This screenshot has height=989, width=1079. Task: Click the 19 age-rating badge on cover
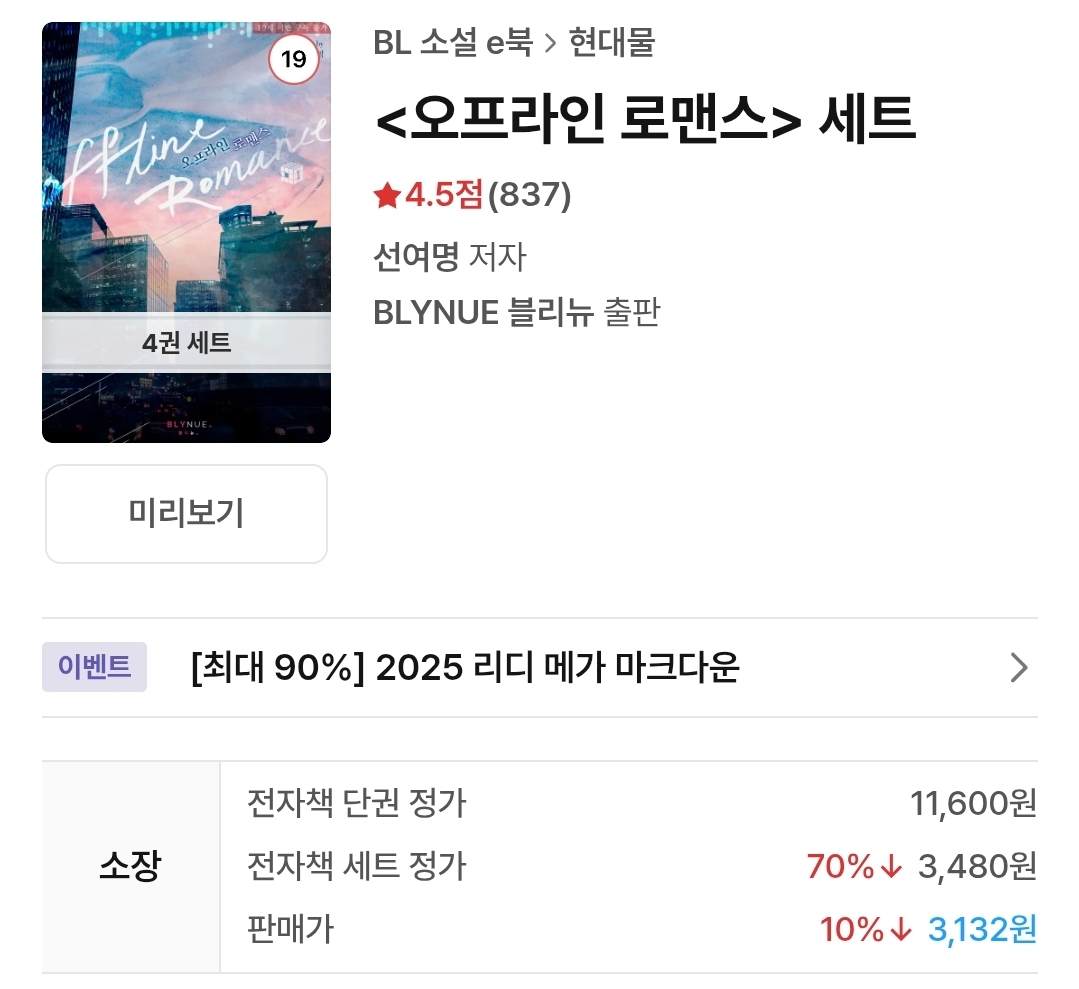click(x=293, y=60)
